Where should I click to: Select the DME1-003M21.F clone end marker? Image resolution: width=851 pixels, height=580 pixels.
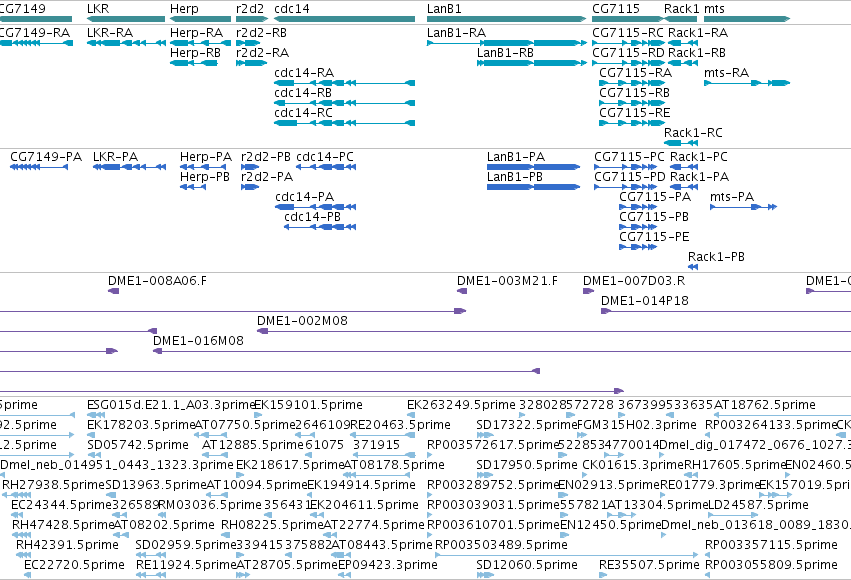(x=462, y=291)
